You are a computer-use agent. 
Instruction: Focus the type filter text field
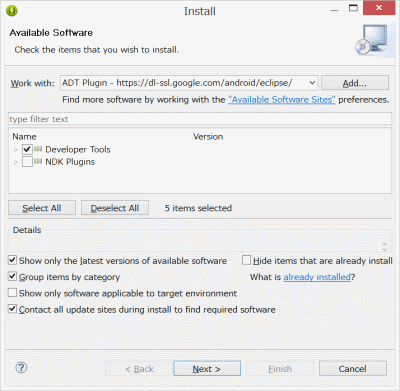pos(200,119)
